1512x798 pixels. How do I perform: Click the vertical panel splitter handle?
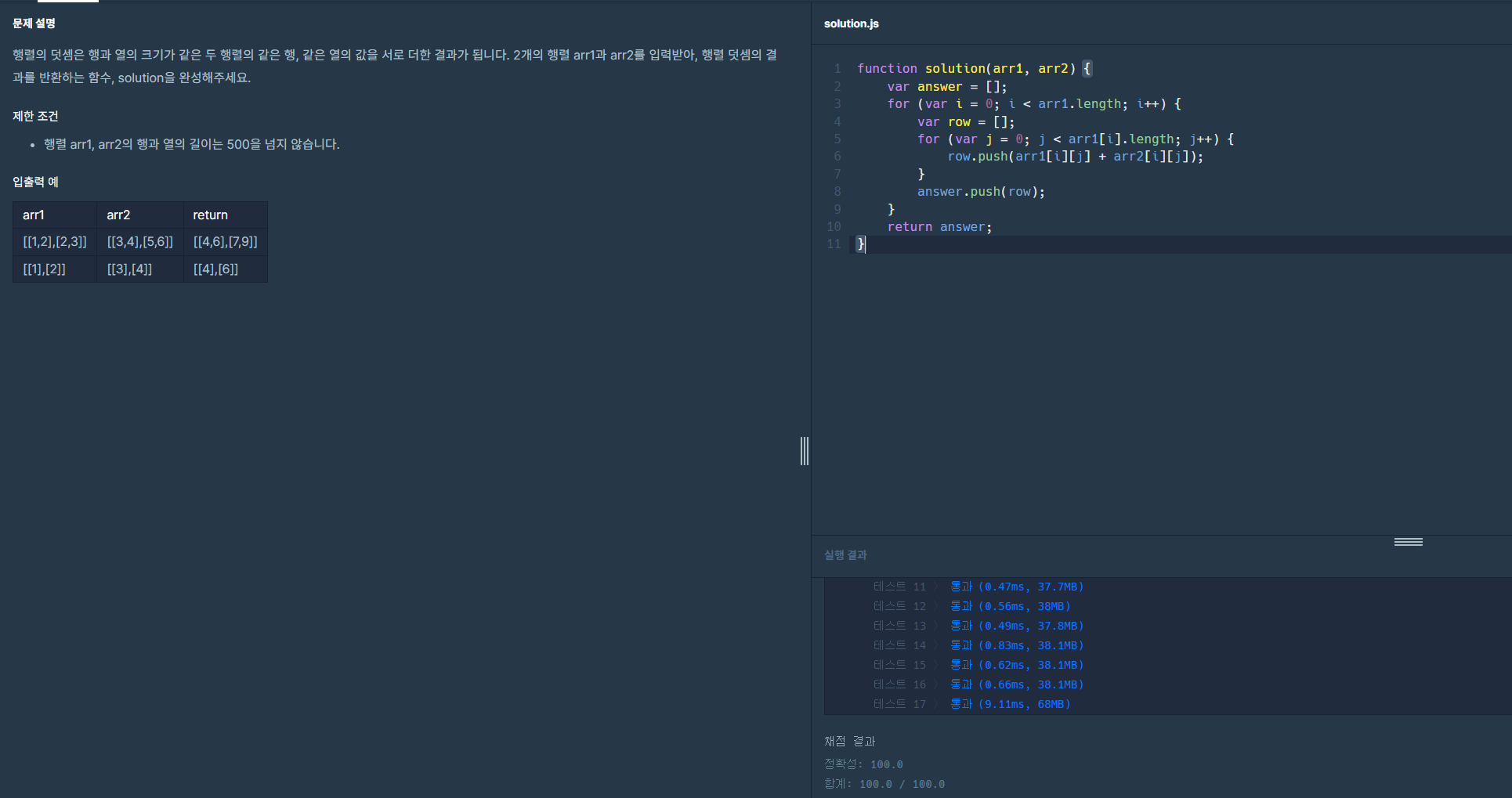805,451
